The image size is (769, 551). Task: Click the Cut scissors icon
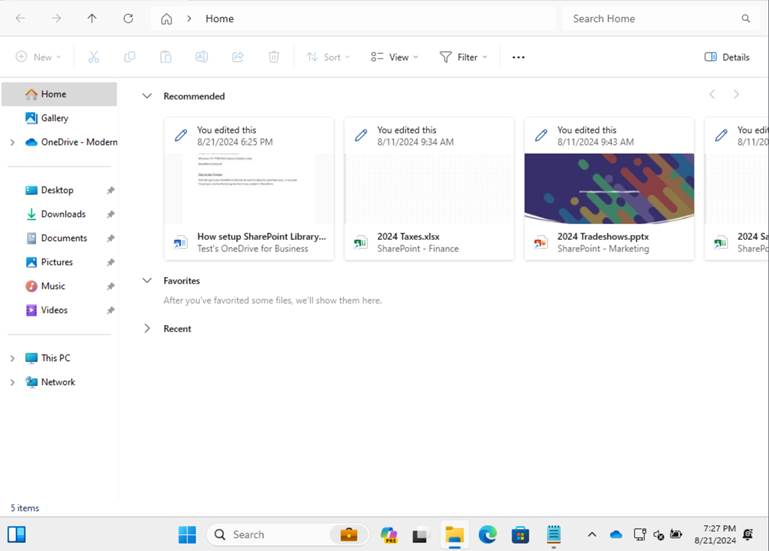point(94,57)
